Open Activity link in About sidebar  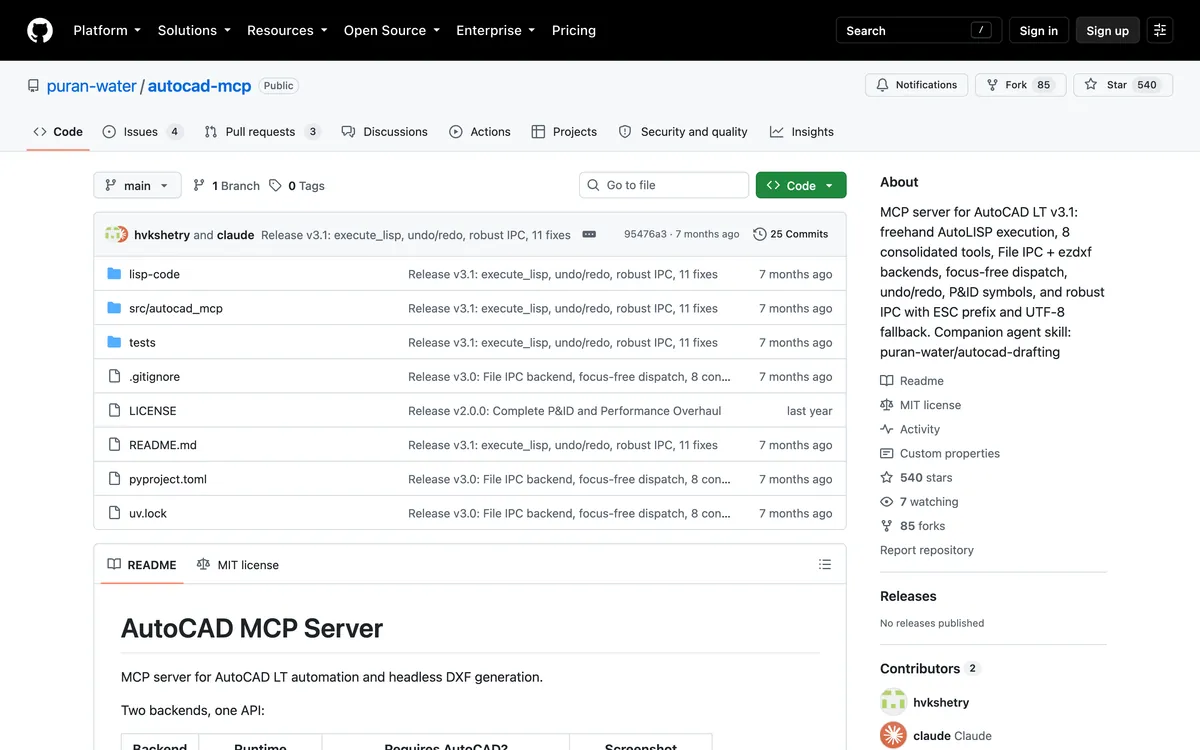pyautogui.click(x=910, y=429)
